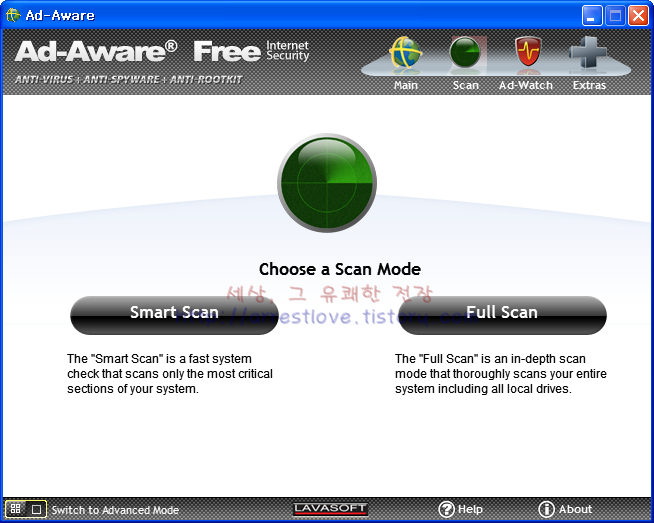Open the About dialog
The width and height of the screenshot is (654, 523).
click(565, 509)
